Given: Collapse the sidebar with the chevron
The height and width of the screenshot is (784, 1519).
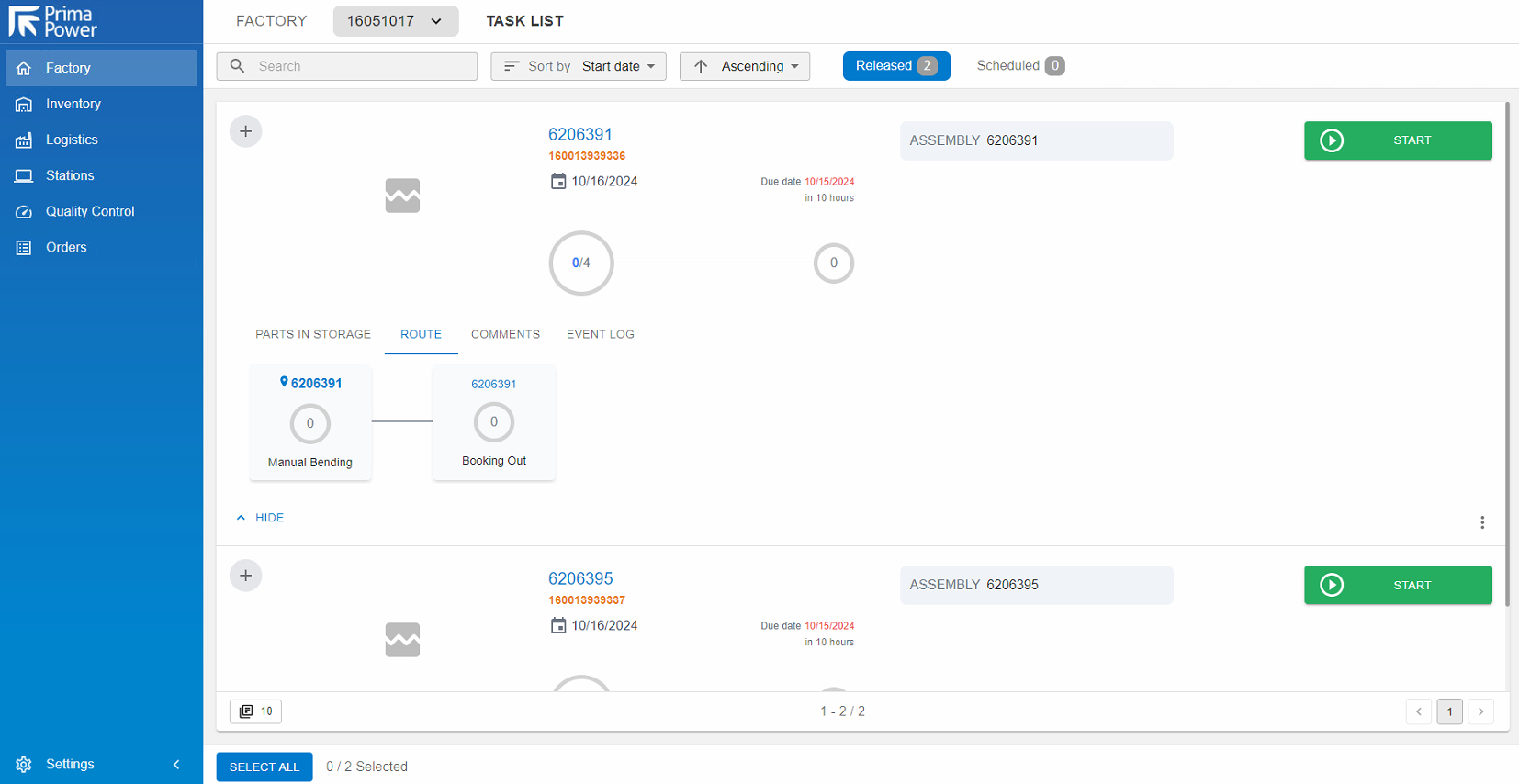Looking at the screenshot, I should tap(176, 764).
